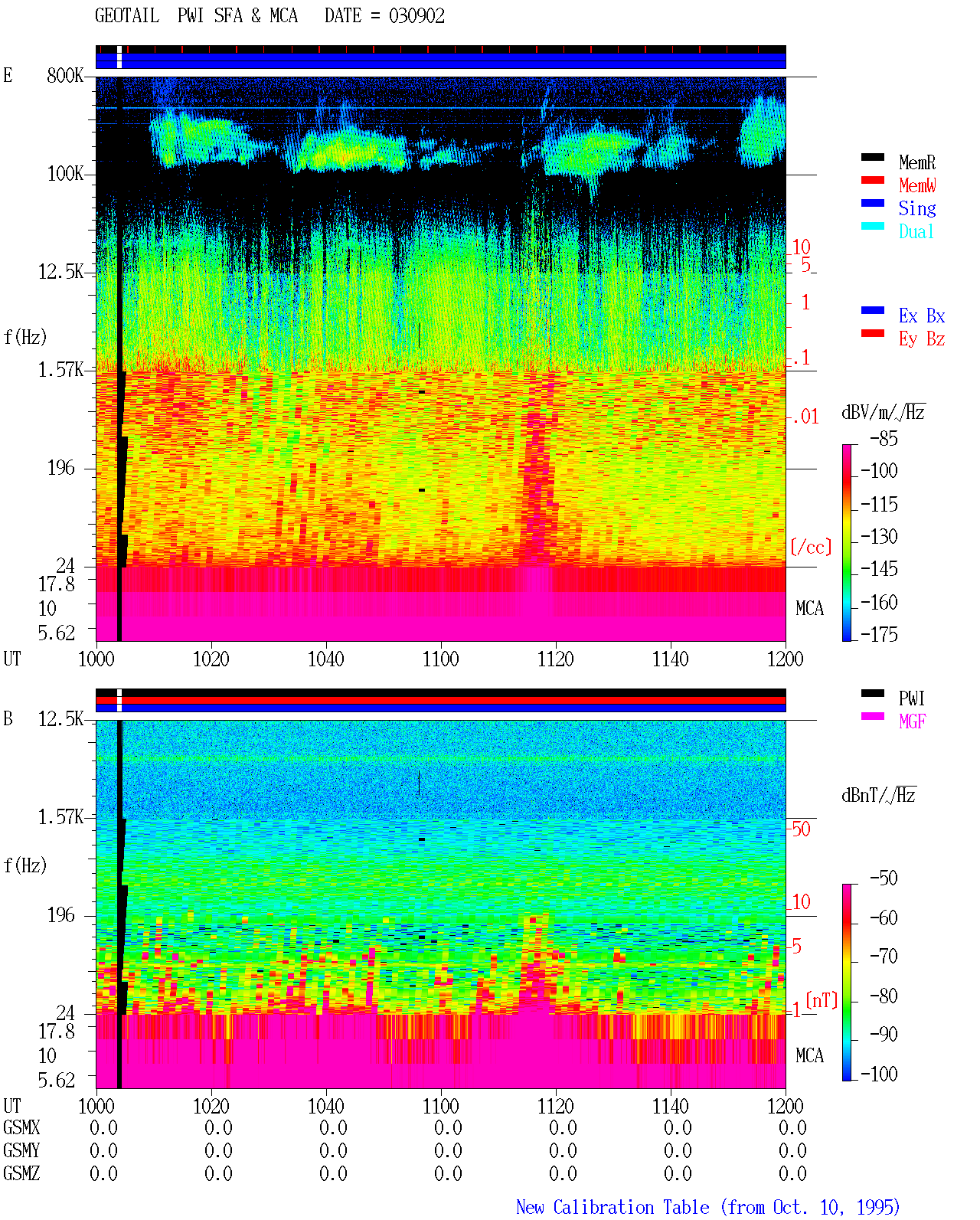Click the 1100 UT tick under E spectrogram
This screenshot has height=1220, width=980.
(x=440, y=659)
